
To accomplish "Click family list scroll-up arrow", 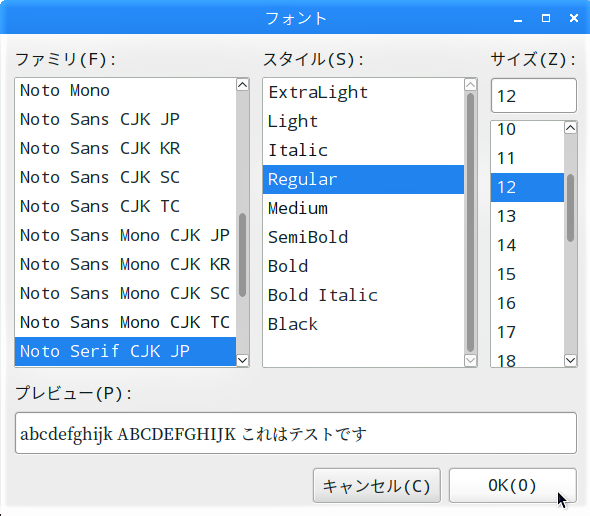I will coord(243,85).
